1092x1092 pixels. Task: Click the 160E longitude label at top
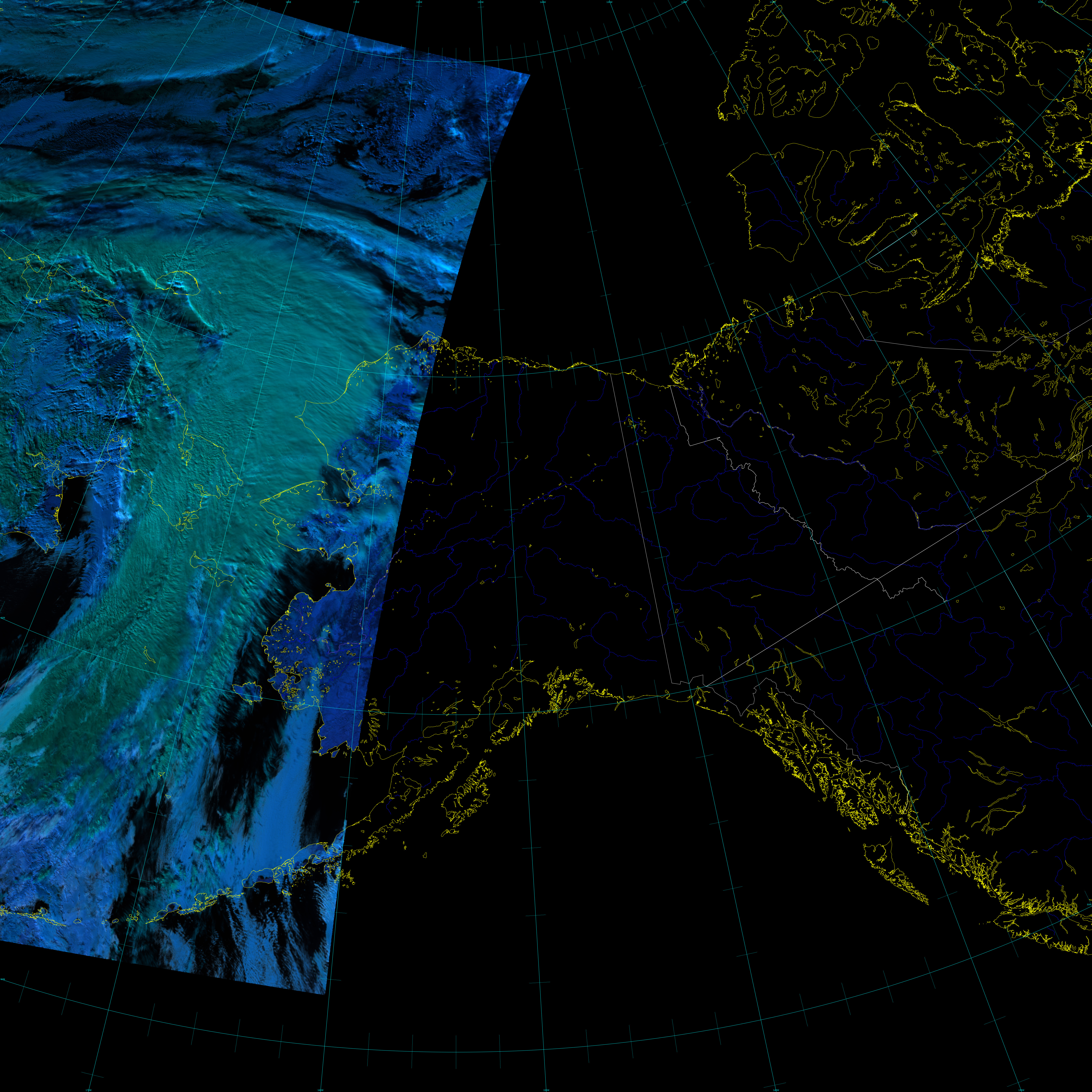[x=119, y=2]
